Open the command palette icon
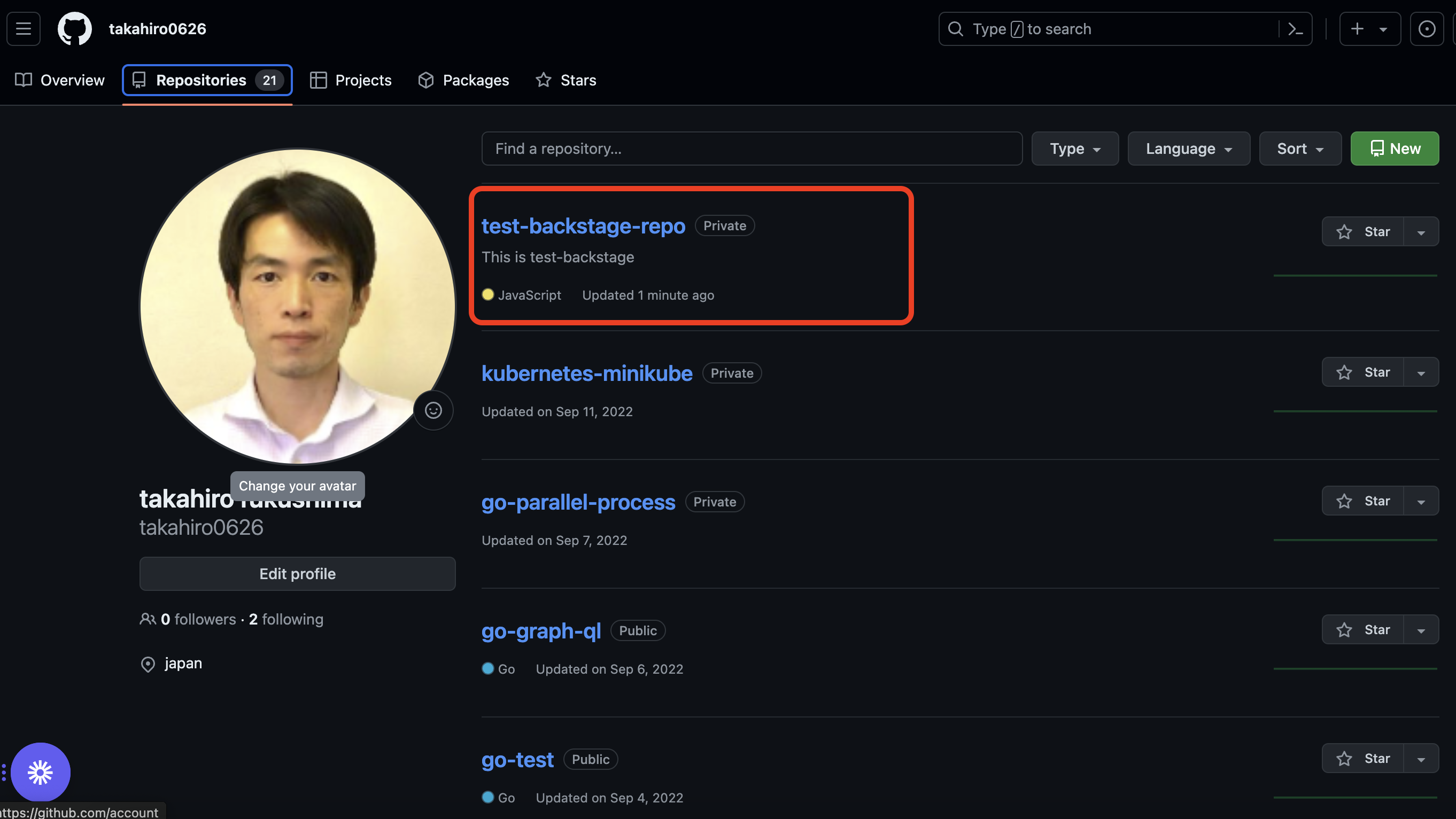The width and height of the screenshot is (1456, 819). (x=1295, y=29)
